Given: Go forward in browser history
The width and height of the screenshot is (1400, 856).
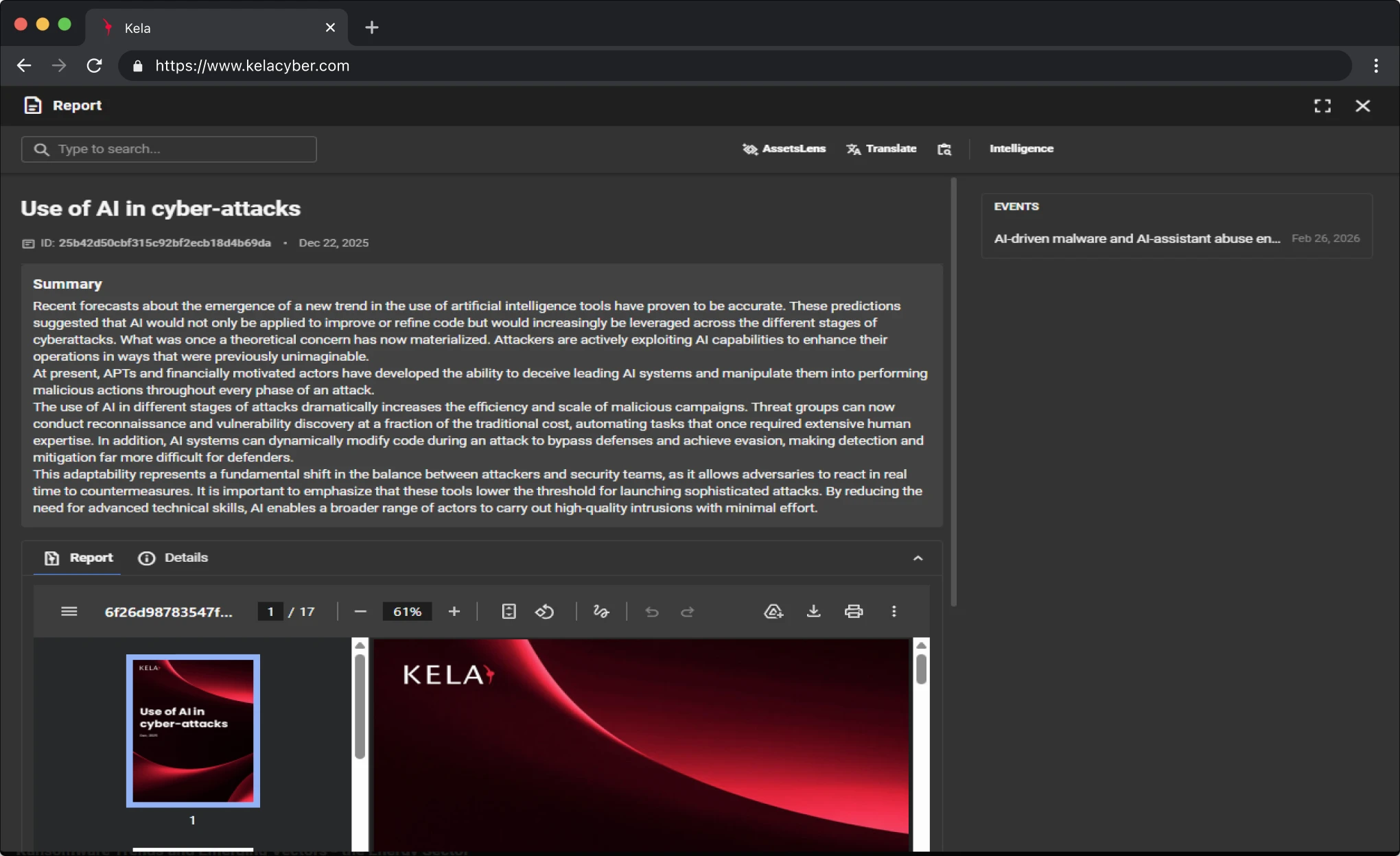Looking at the screenshot, I should pyautogui.click(x=59, y=65).
